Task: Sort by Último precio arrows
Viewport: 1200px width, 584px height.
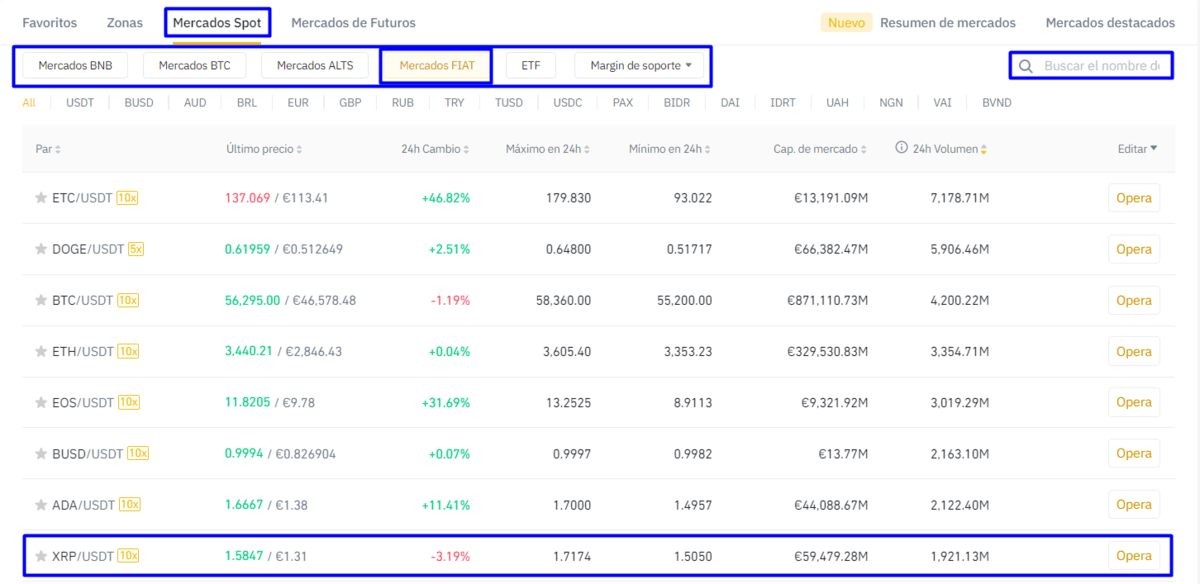Action: 299,149
